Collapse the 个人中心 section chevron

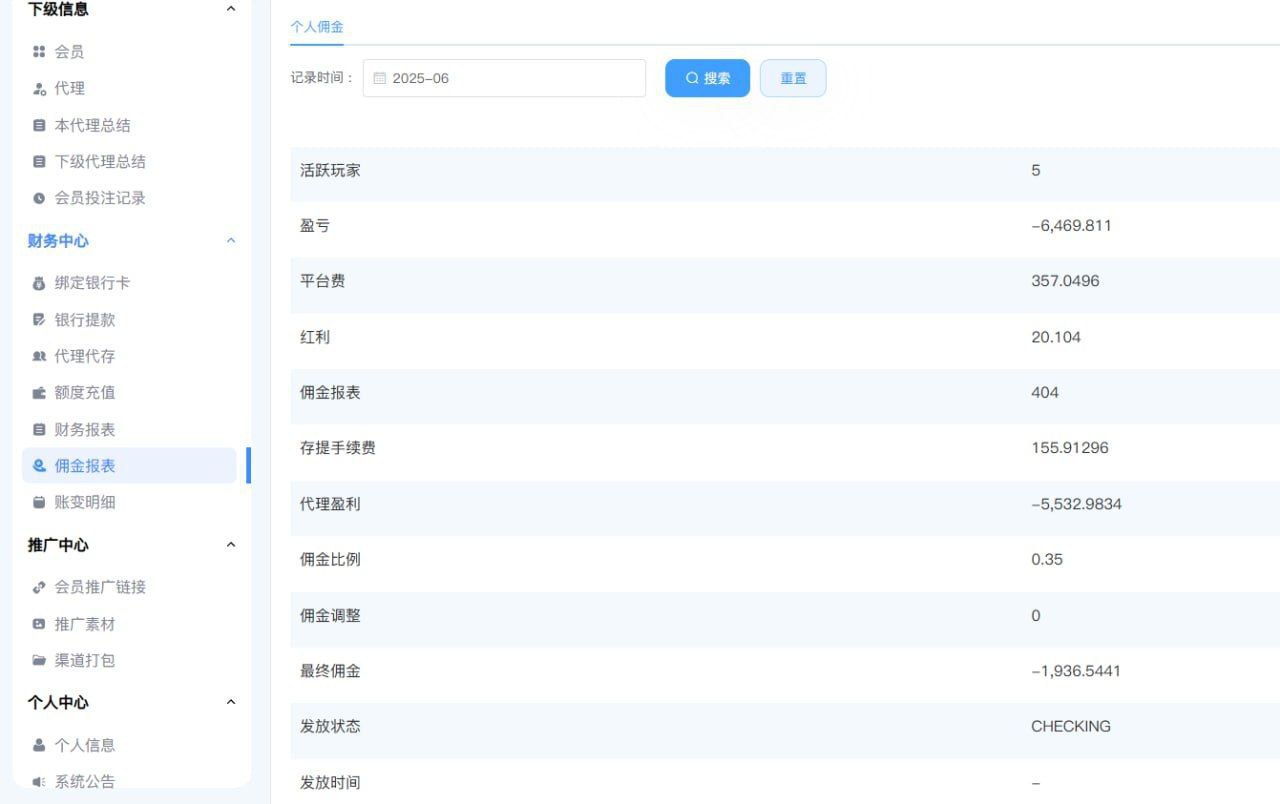[x=231, y=703]
